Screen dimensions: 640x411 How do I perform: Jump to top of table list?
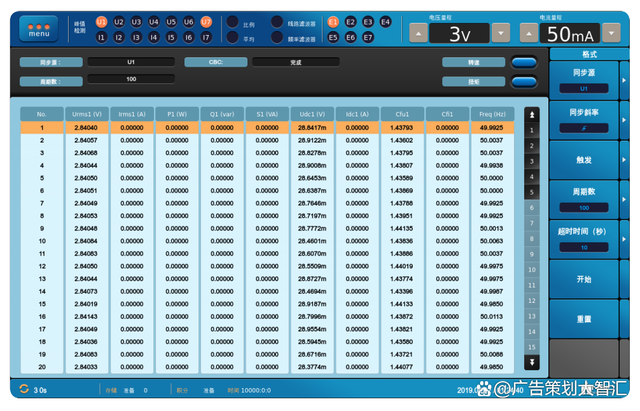click(x=532, y=115)
